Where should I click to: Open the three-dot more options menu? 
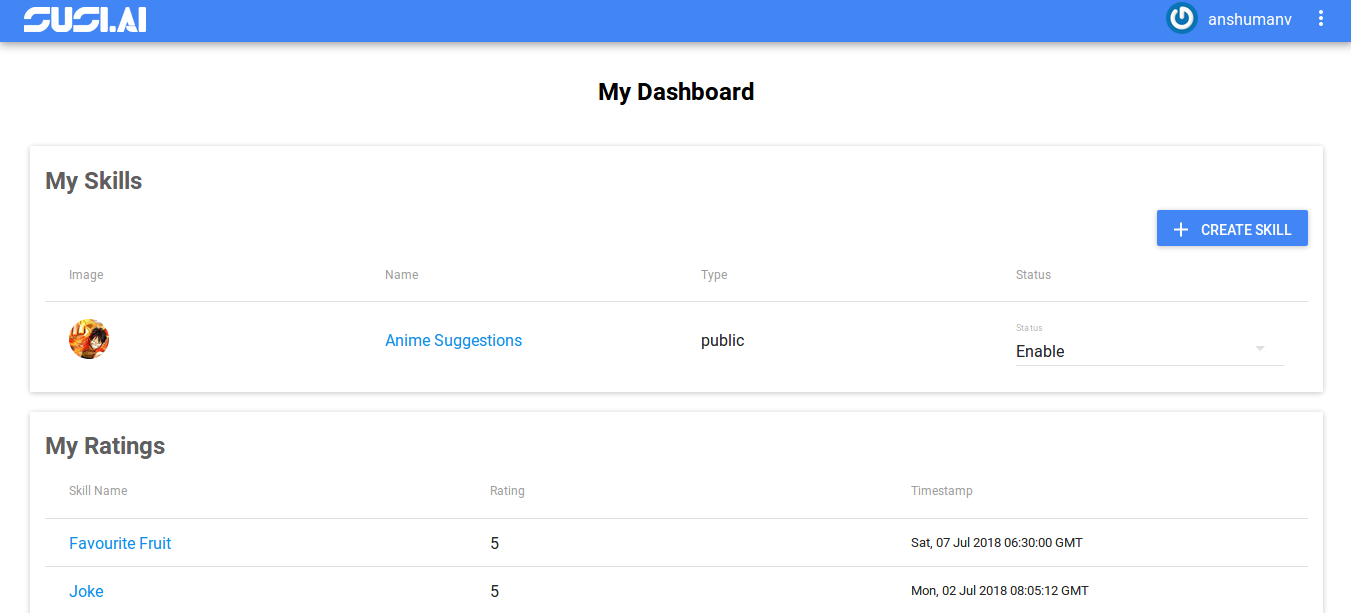click(1321, 19)
